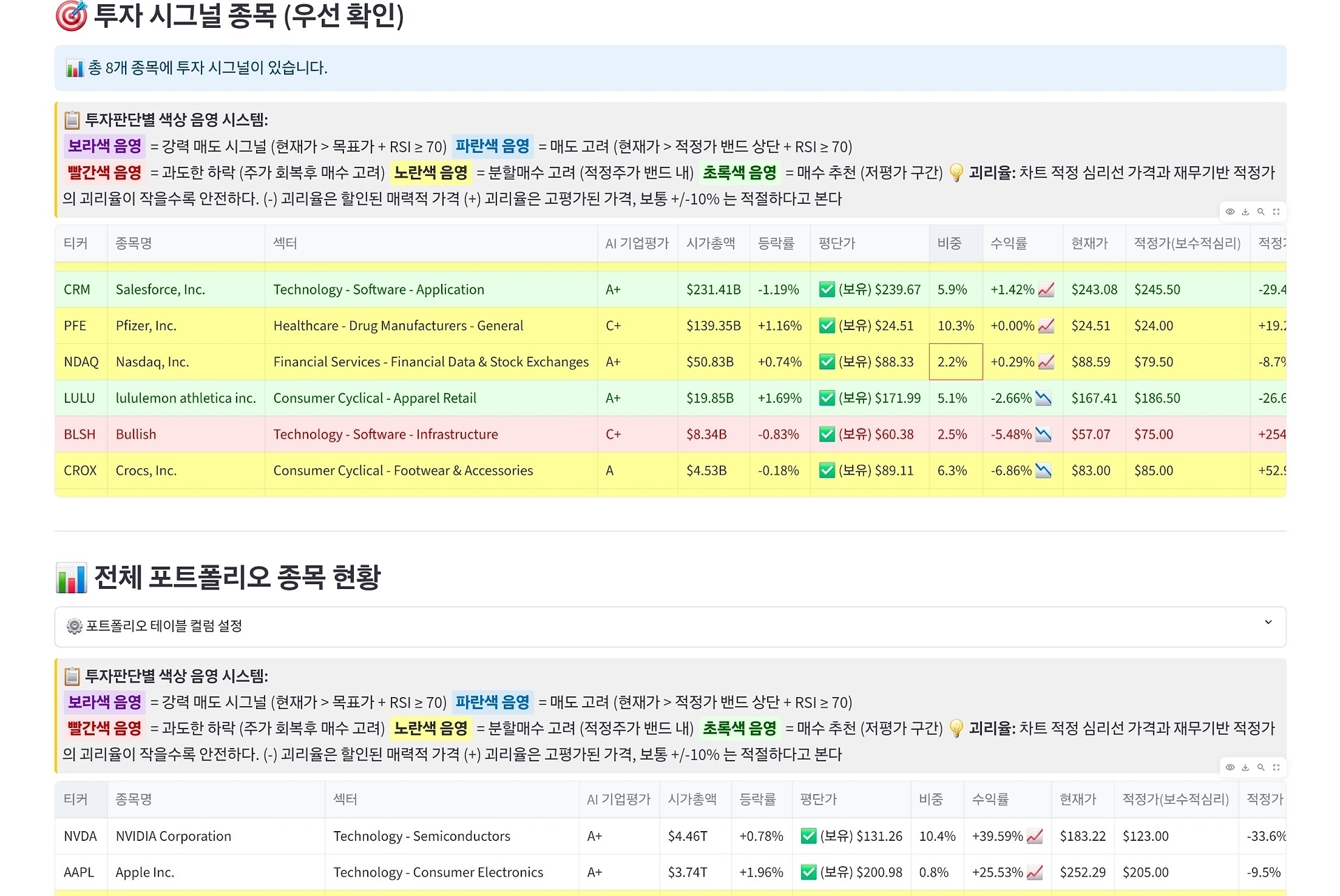
Task: Download signal stocks table as CSV
Action: pyautogui.click(x=1245, y=211)
